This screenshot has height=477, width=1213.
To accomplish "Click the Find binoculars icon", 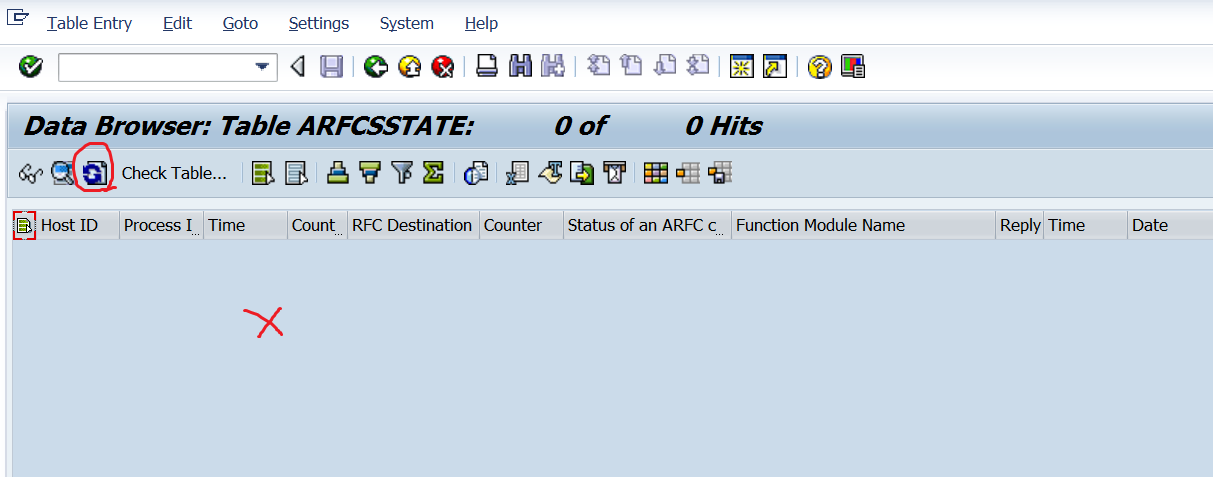I will click(520, 67).
